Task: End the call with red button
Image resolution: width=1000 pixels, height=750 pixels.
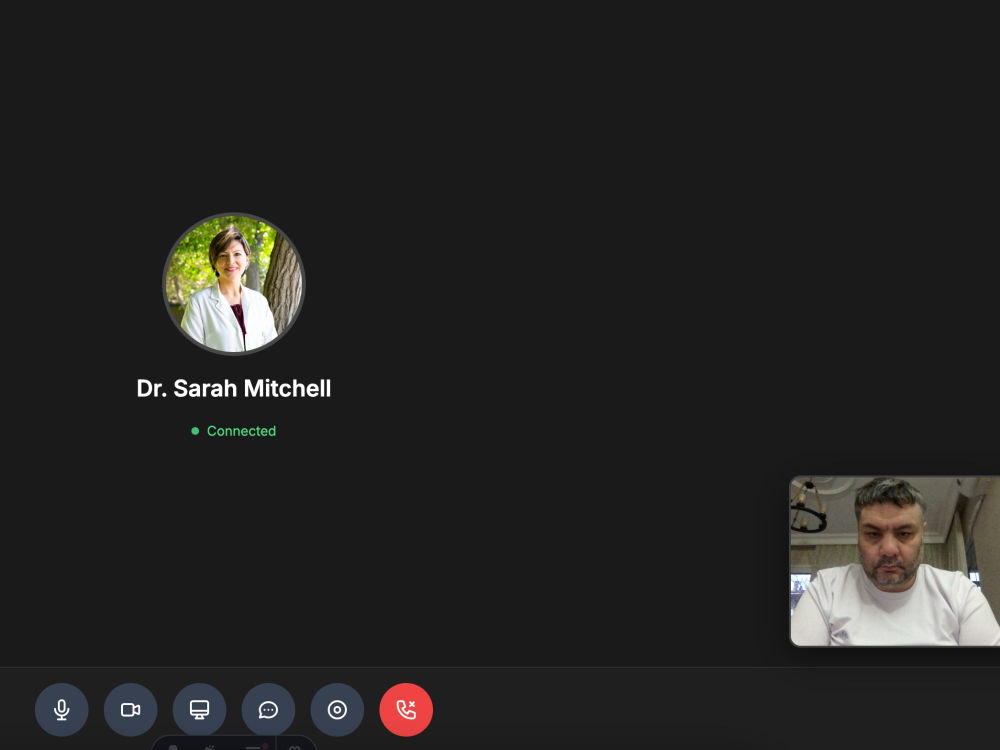Action: tap(406, 709)
